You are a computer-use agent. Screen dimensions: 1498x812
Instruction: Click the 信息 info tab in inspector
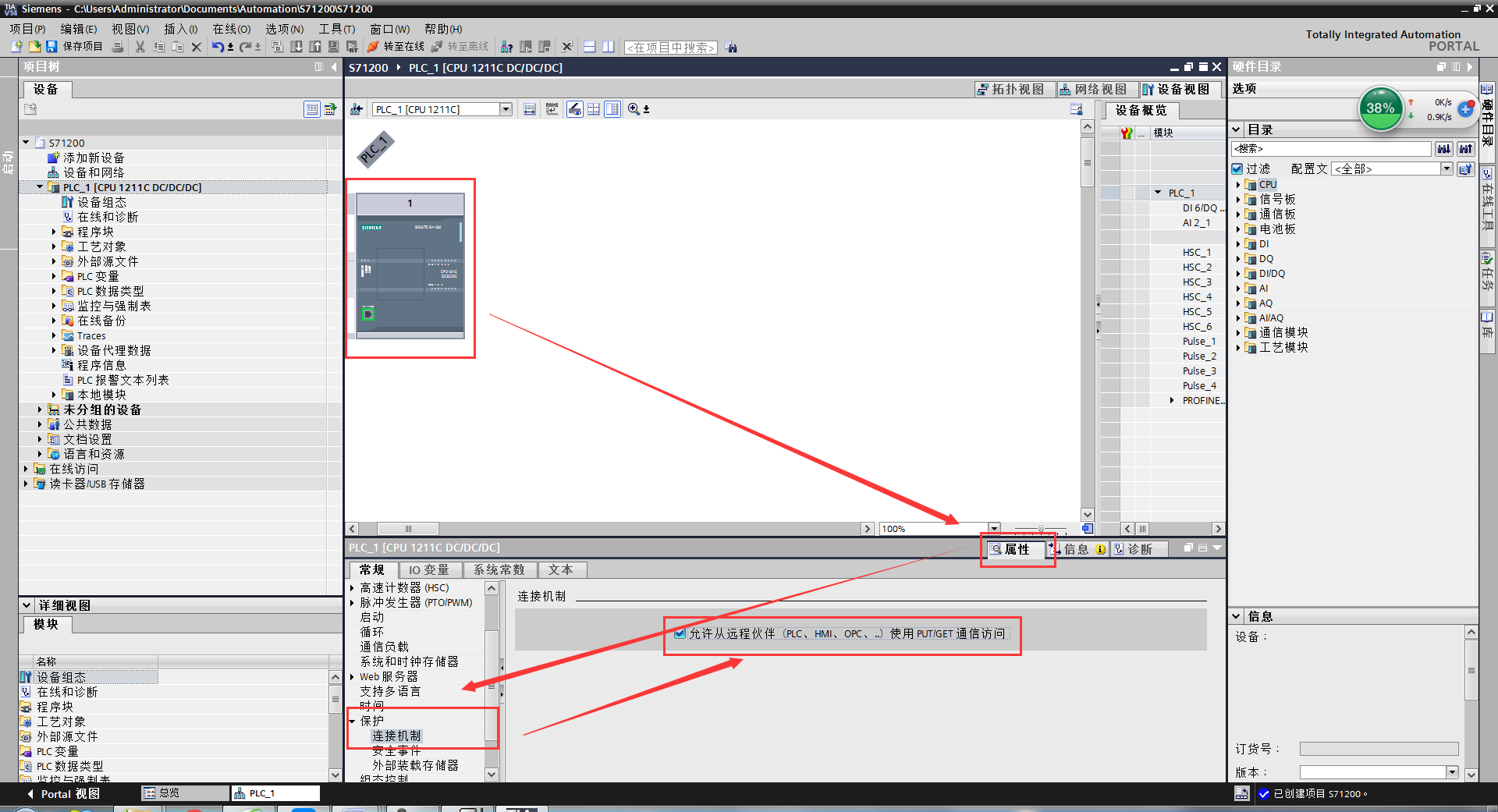pos(1077,549)
